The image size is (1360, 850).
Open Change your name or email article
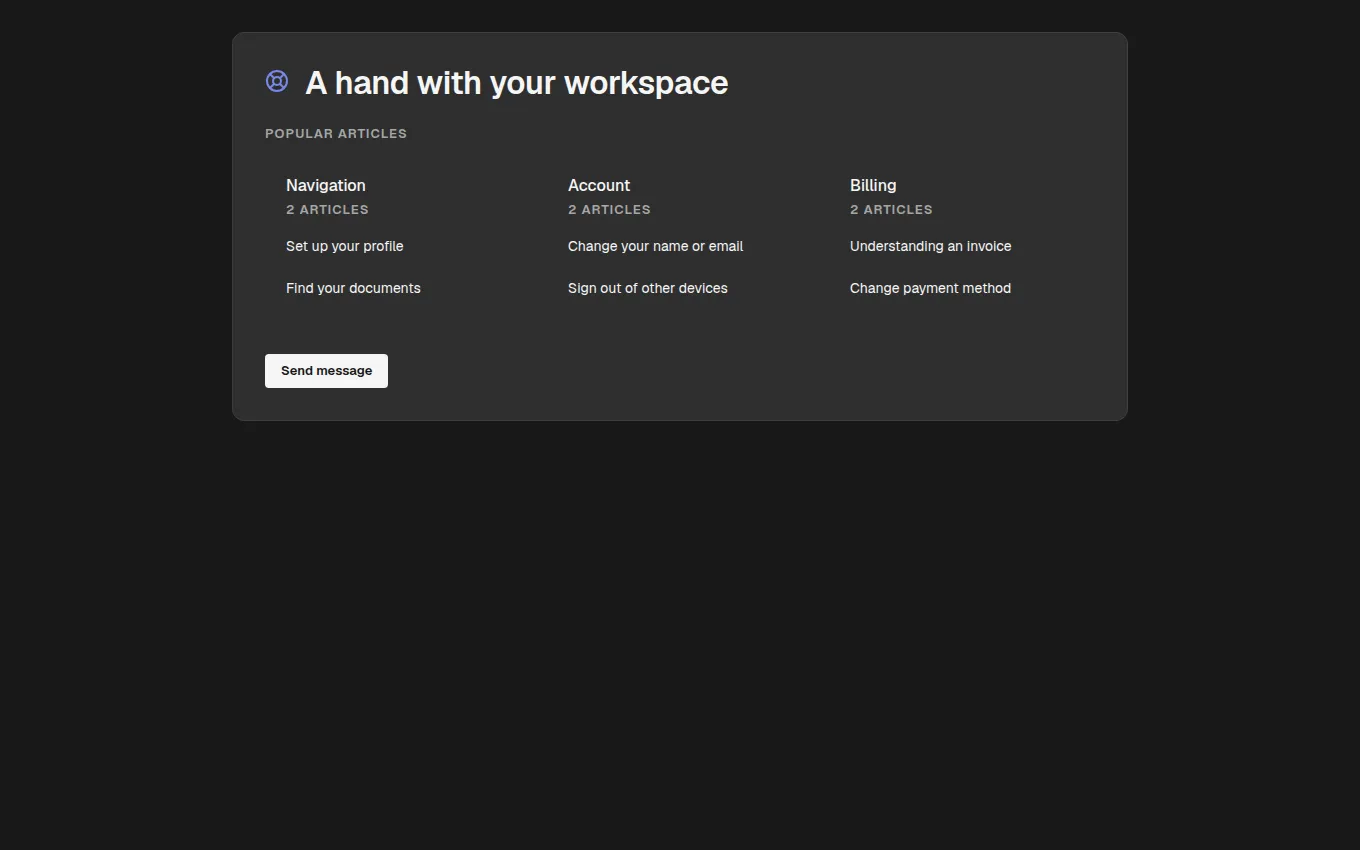tap(655, 246)
